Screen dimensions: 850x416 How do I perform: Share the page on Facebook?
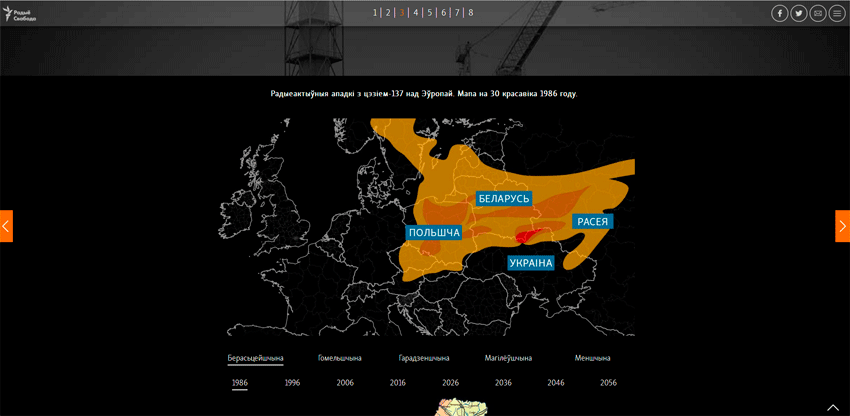[x=780, y=13]
